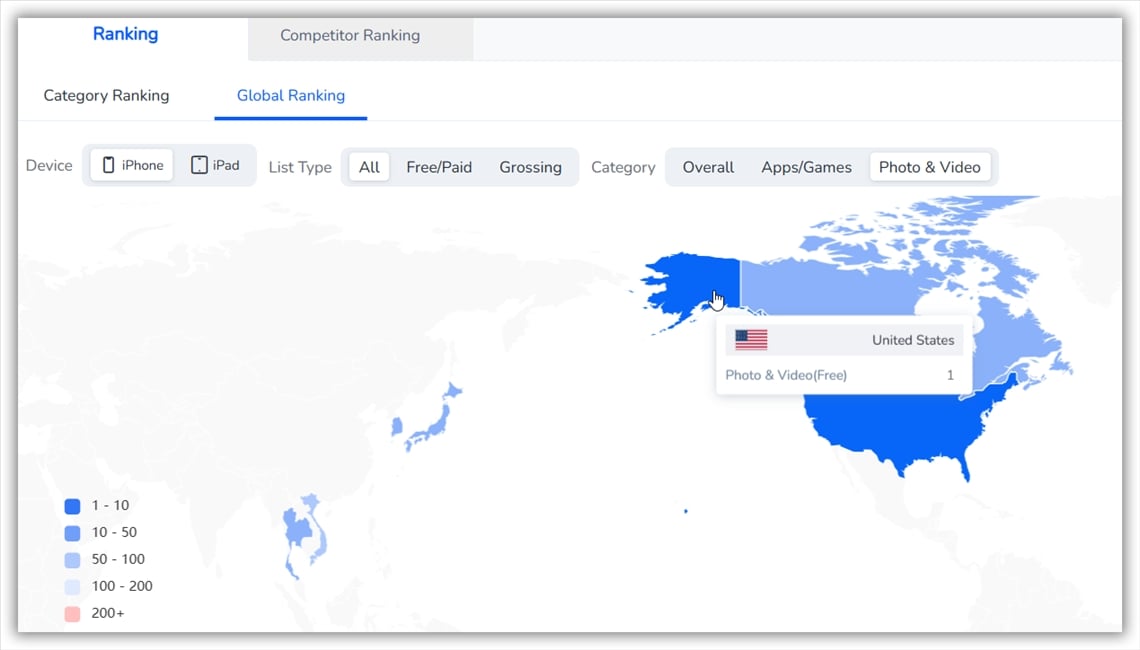Screen dimensions: 1140x650
Task: Switch to the Competitor Ranking tab
Action: (348, 34)
